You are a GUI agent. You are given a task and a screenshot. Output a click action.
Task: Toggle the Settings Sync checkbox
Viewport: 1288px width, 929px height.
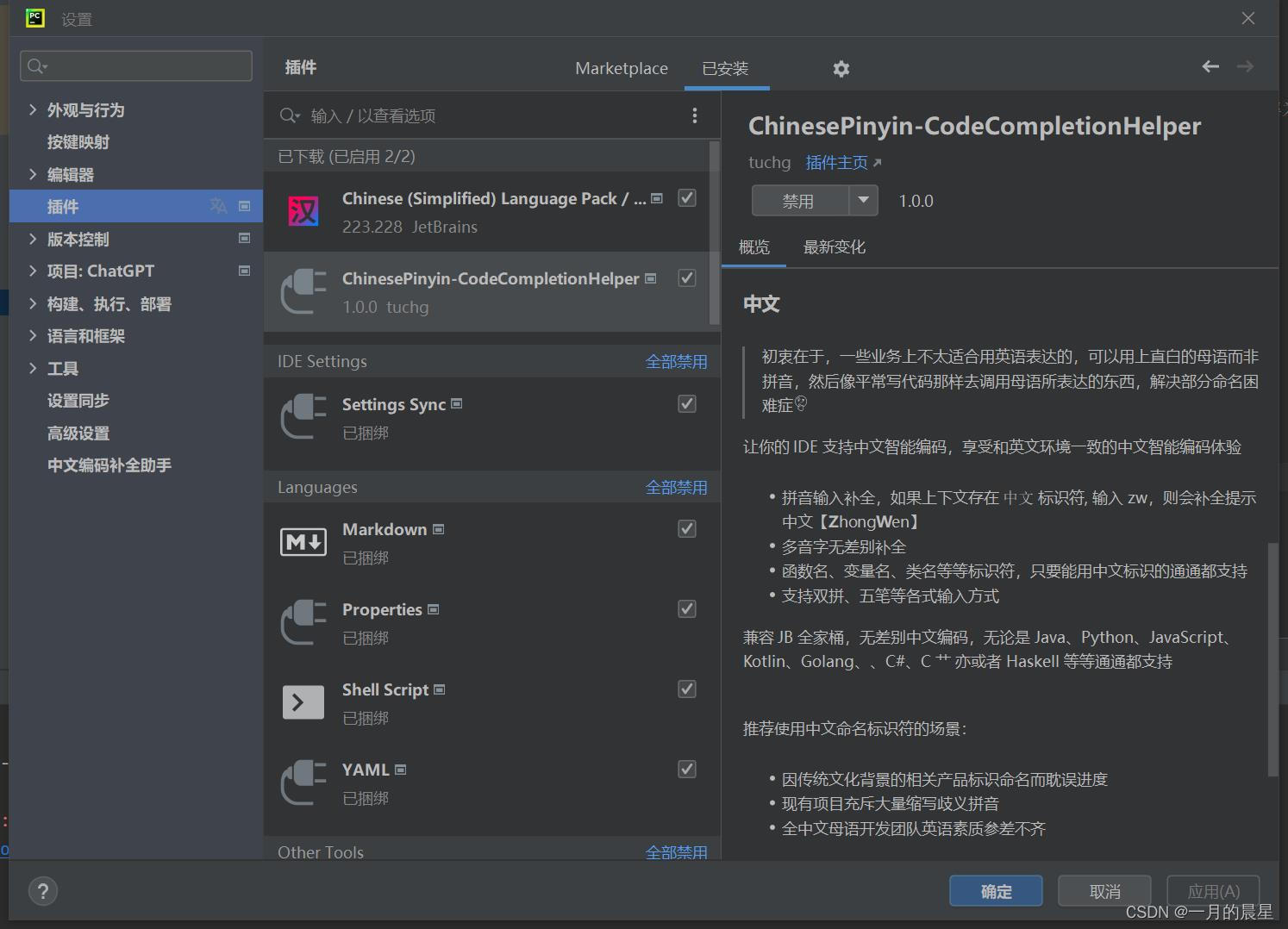(687, 404)
